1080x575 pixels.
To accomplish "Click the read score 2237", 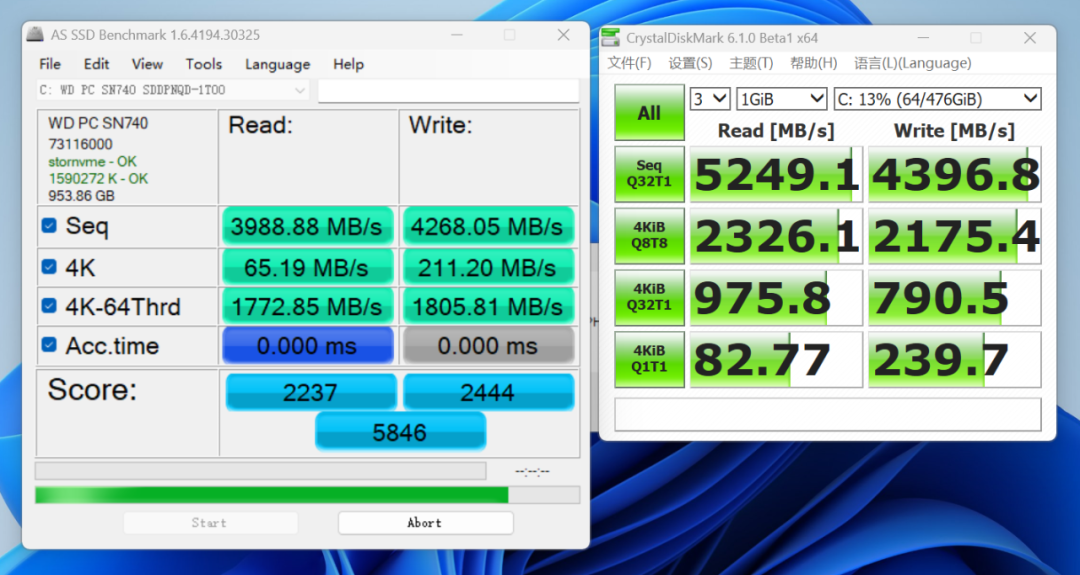I will [311, 392].
